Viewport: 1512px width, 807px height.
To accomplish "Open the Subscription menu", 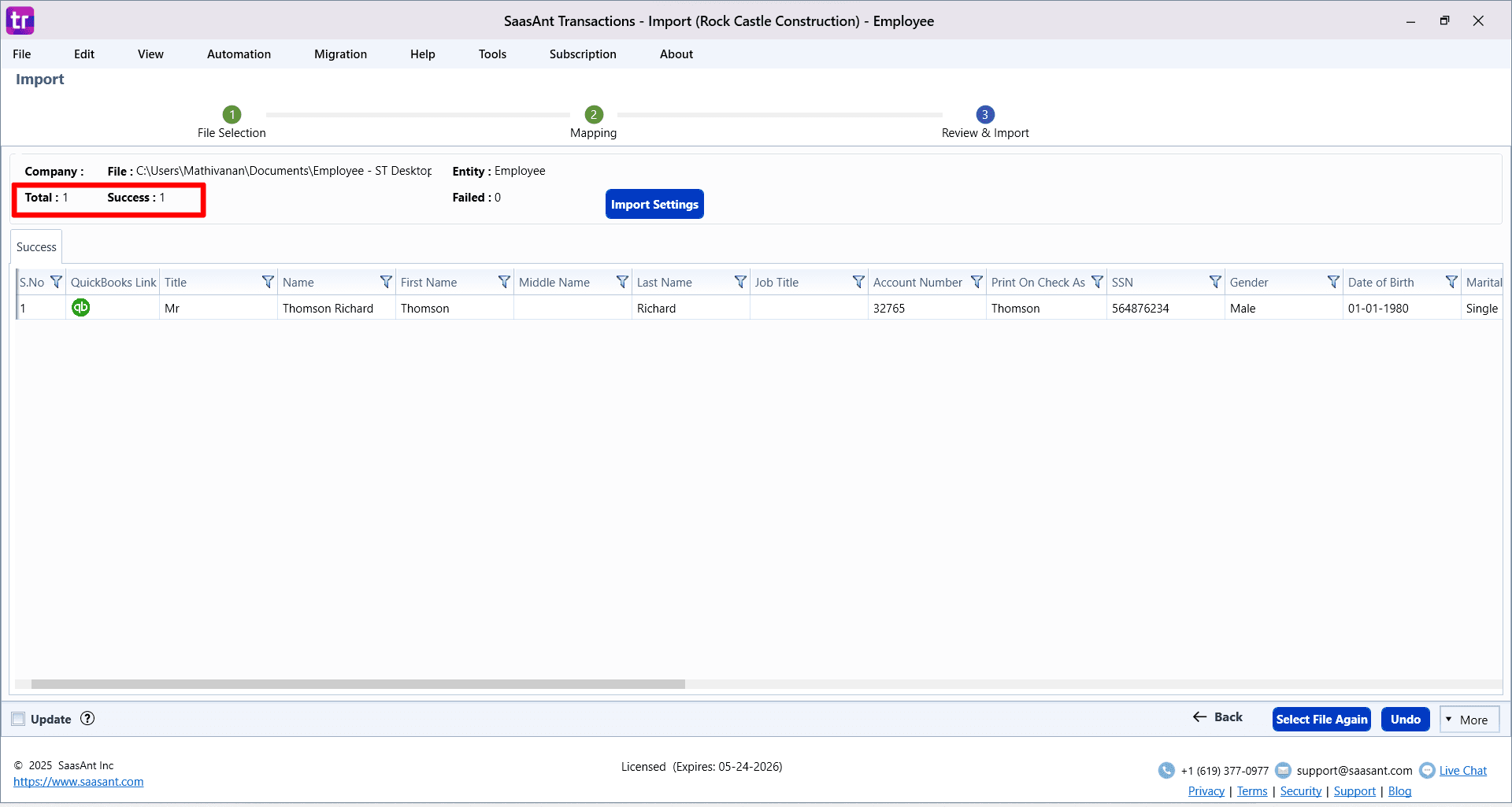I will [583, 54].
